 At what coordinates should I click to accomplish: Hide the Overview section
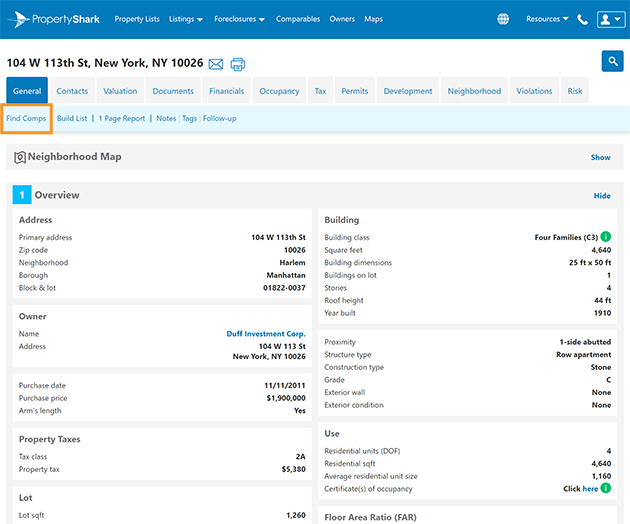(602, 196)
